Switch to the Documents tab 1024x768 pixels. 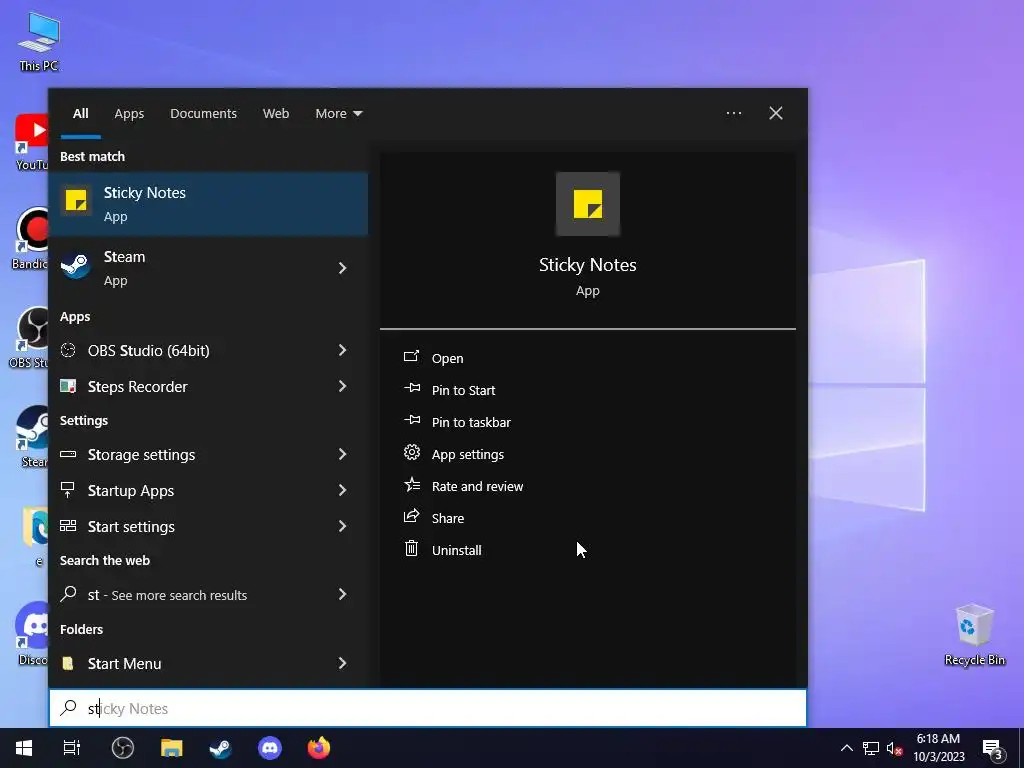(203, 114)
